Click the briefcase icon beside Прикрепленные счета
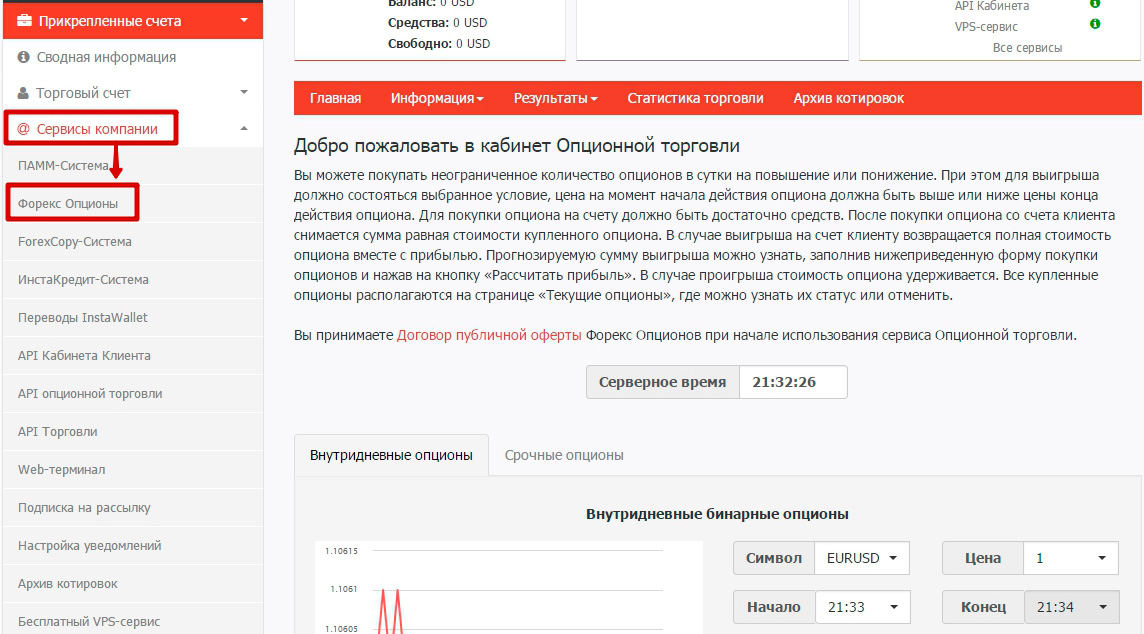 coord(24,20)
